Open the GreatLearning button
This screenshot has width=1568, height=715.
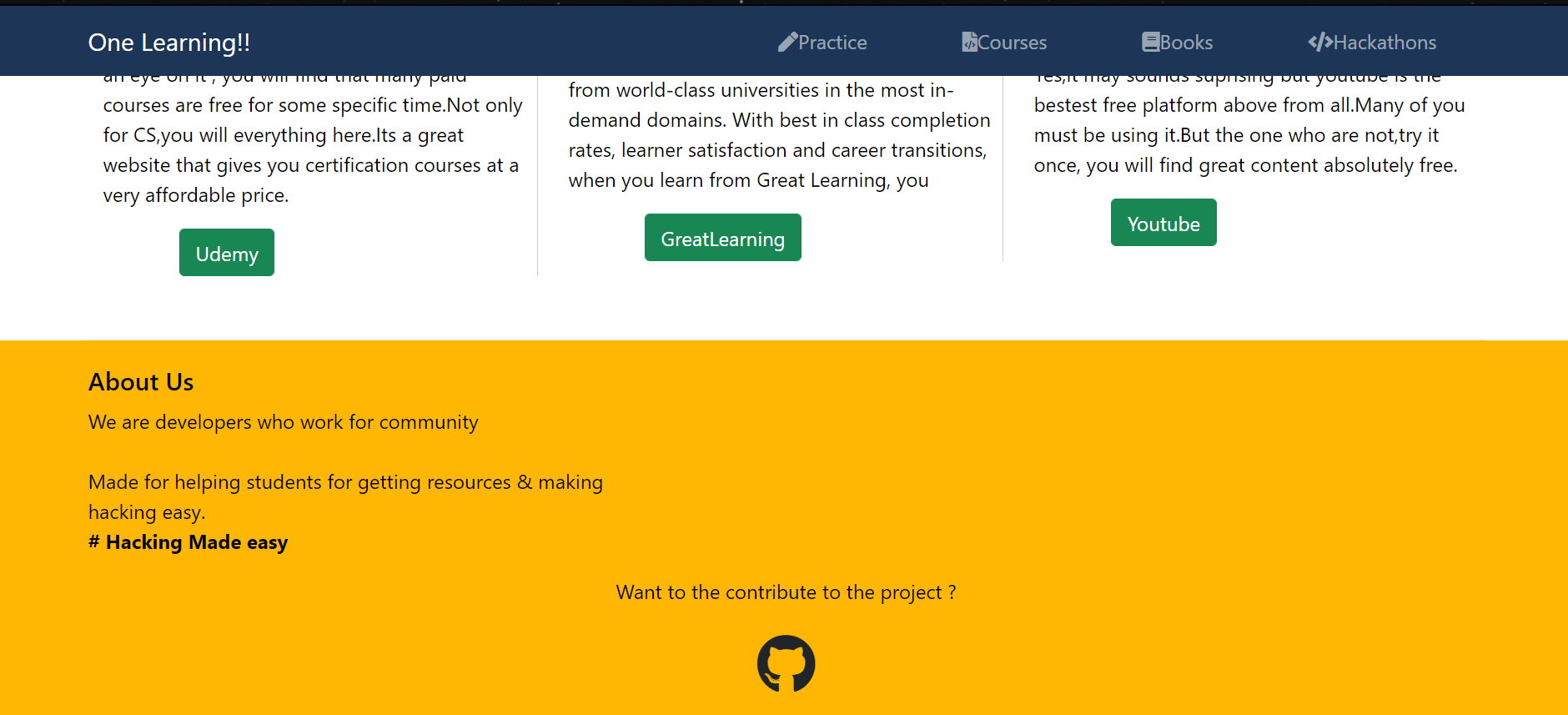click(722, 238)
